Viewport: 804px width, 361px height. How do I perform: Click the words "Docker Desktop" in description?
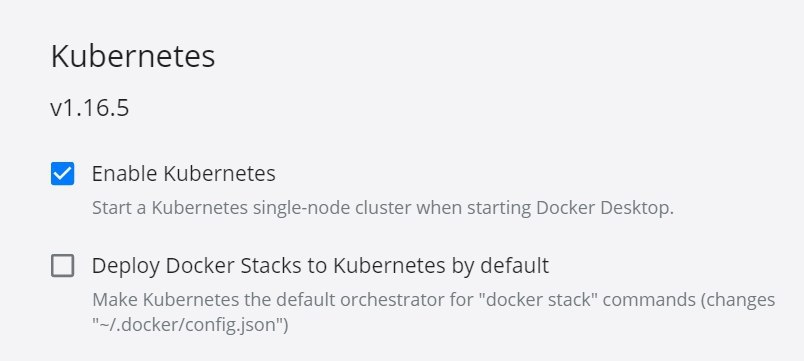(x=605, y=208)
